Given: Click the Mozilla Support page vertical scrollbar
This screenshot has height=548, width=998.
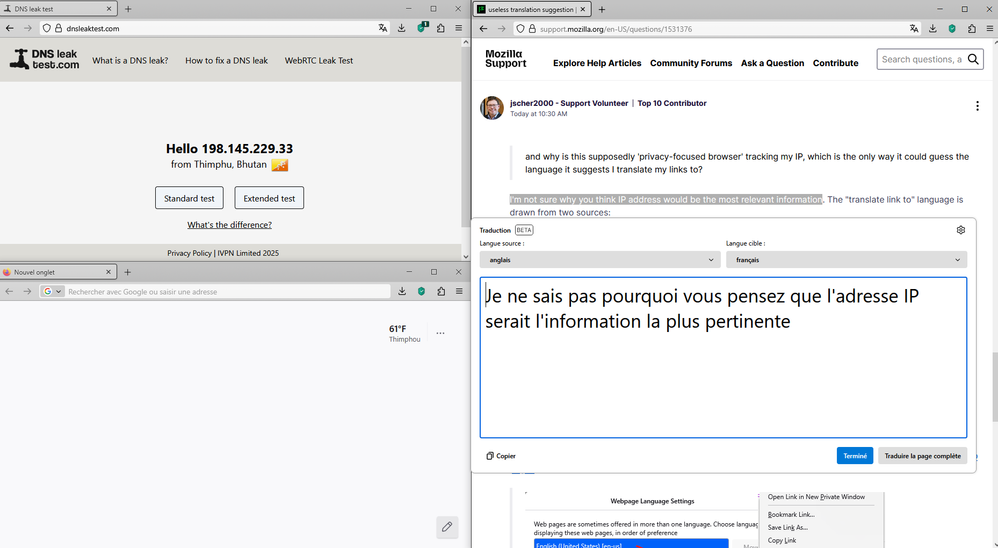Looking at the screenshot, I should tap(994, 386).
